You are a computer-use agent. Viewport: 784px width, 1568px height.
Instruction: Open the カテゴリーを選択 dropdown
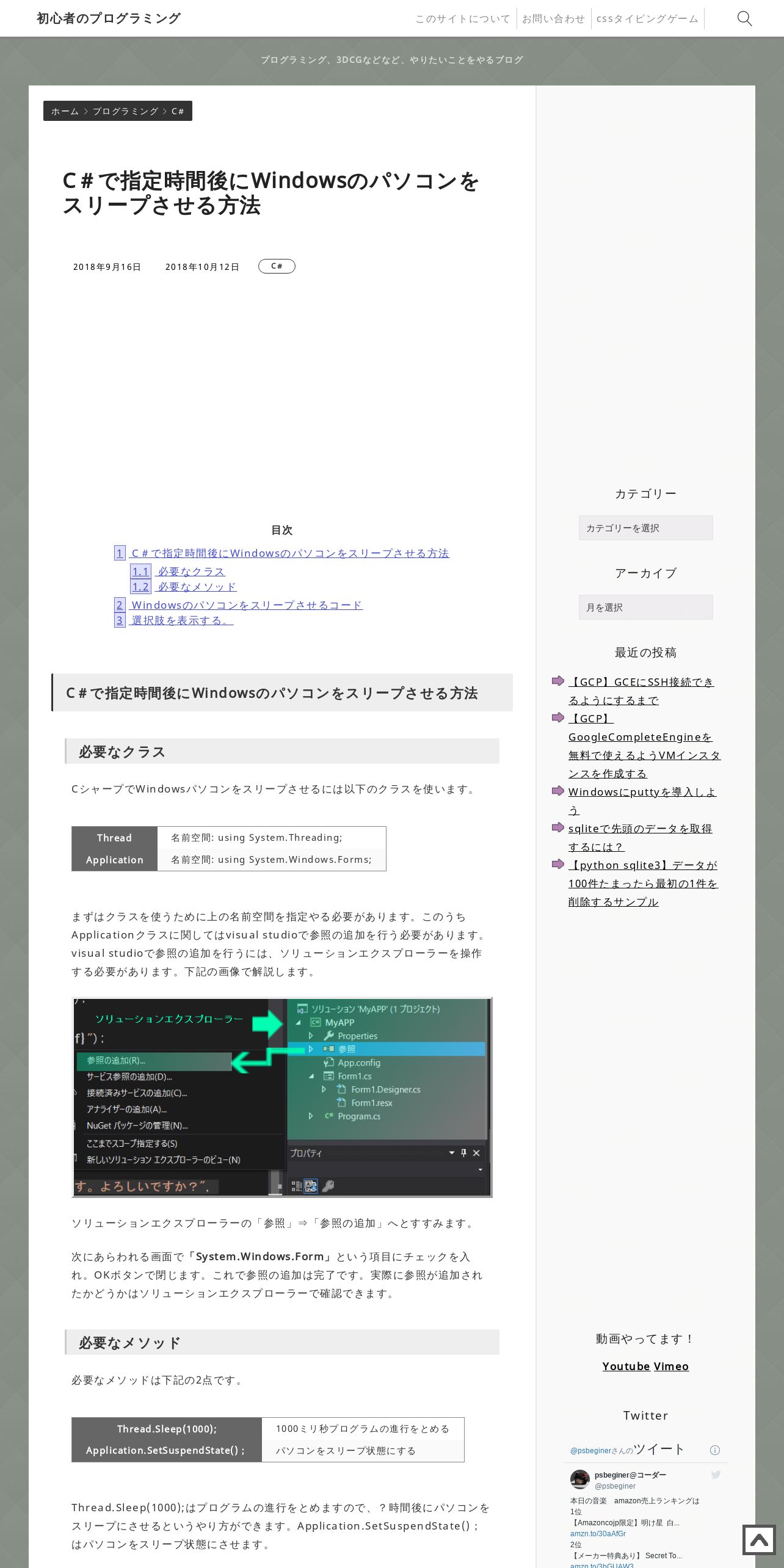point(645,528)
